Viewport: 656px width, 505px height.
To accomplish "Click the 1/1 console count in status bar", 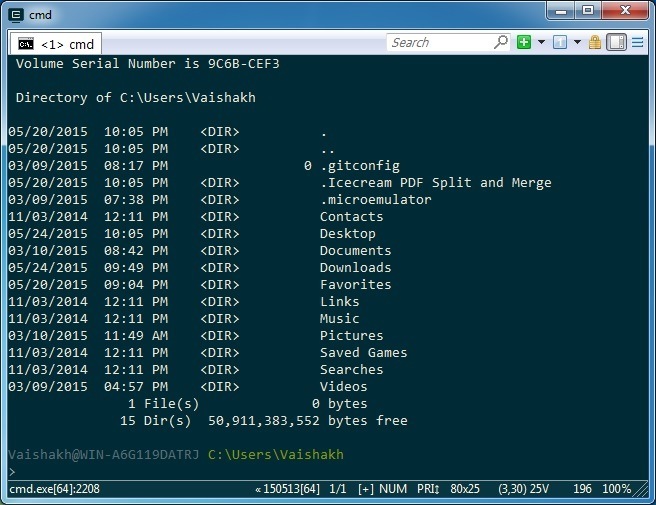I will click(338, 489).
